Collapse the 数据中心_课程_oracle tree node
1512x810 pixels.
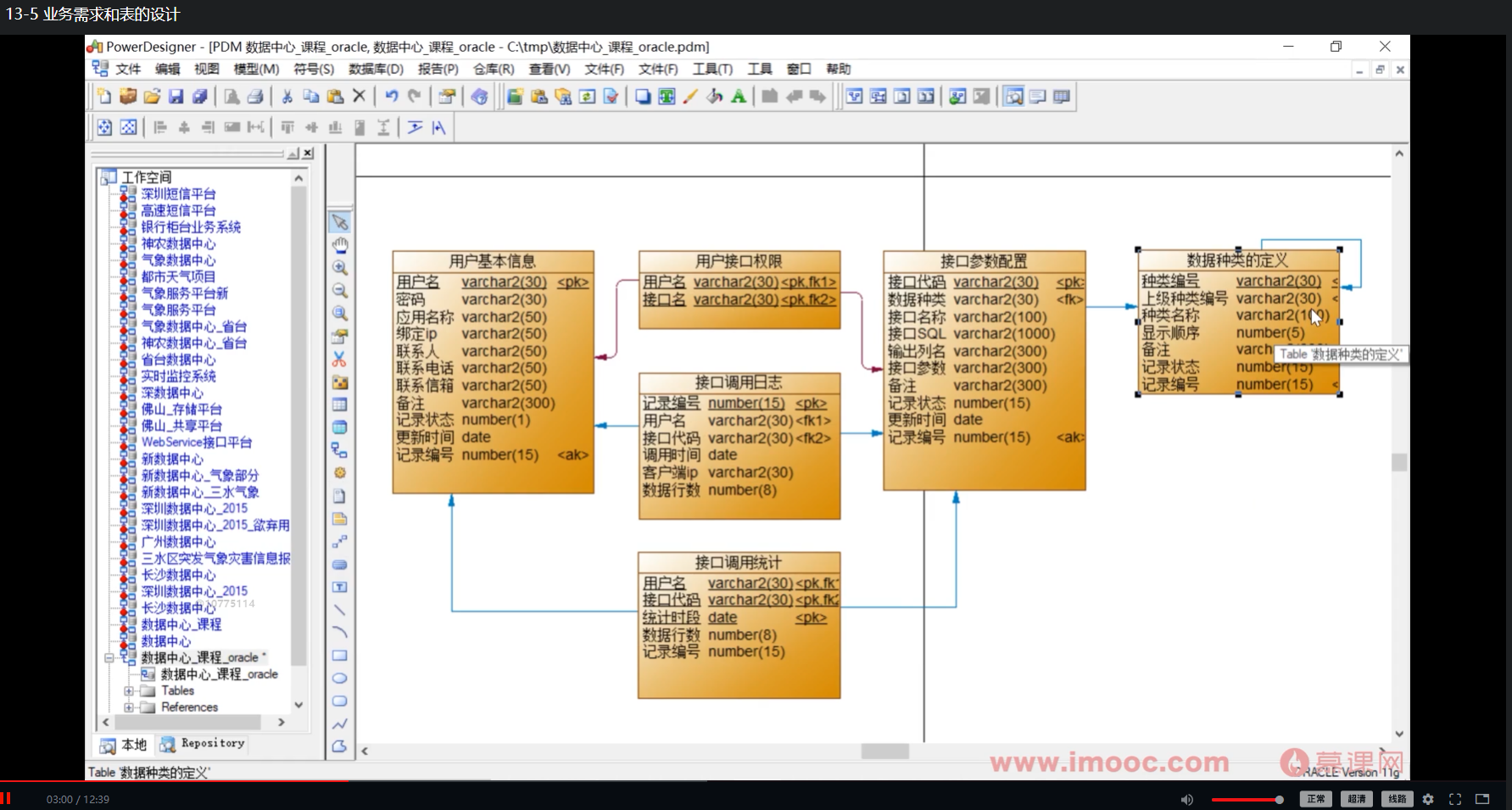[109, 658]
